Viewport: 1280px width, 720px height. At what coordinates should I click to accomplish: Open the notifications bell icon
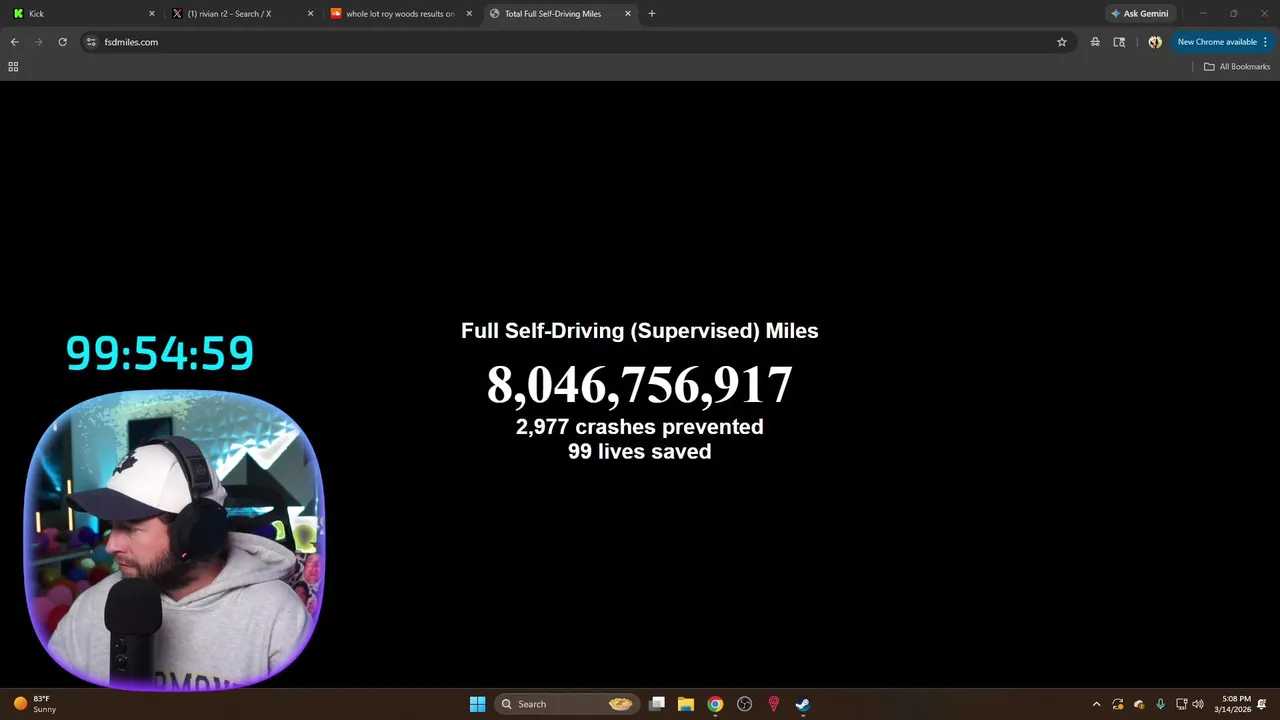(x=1262, y=704)
